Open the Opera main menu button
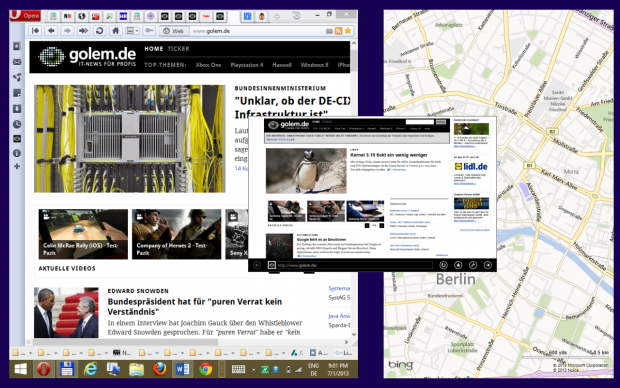 tap(25, 16)
